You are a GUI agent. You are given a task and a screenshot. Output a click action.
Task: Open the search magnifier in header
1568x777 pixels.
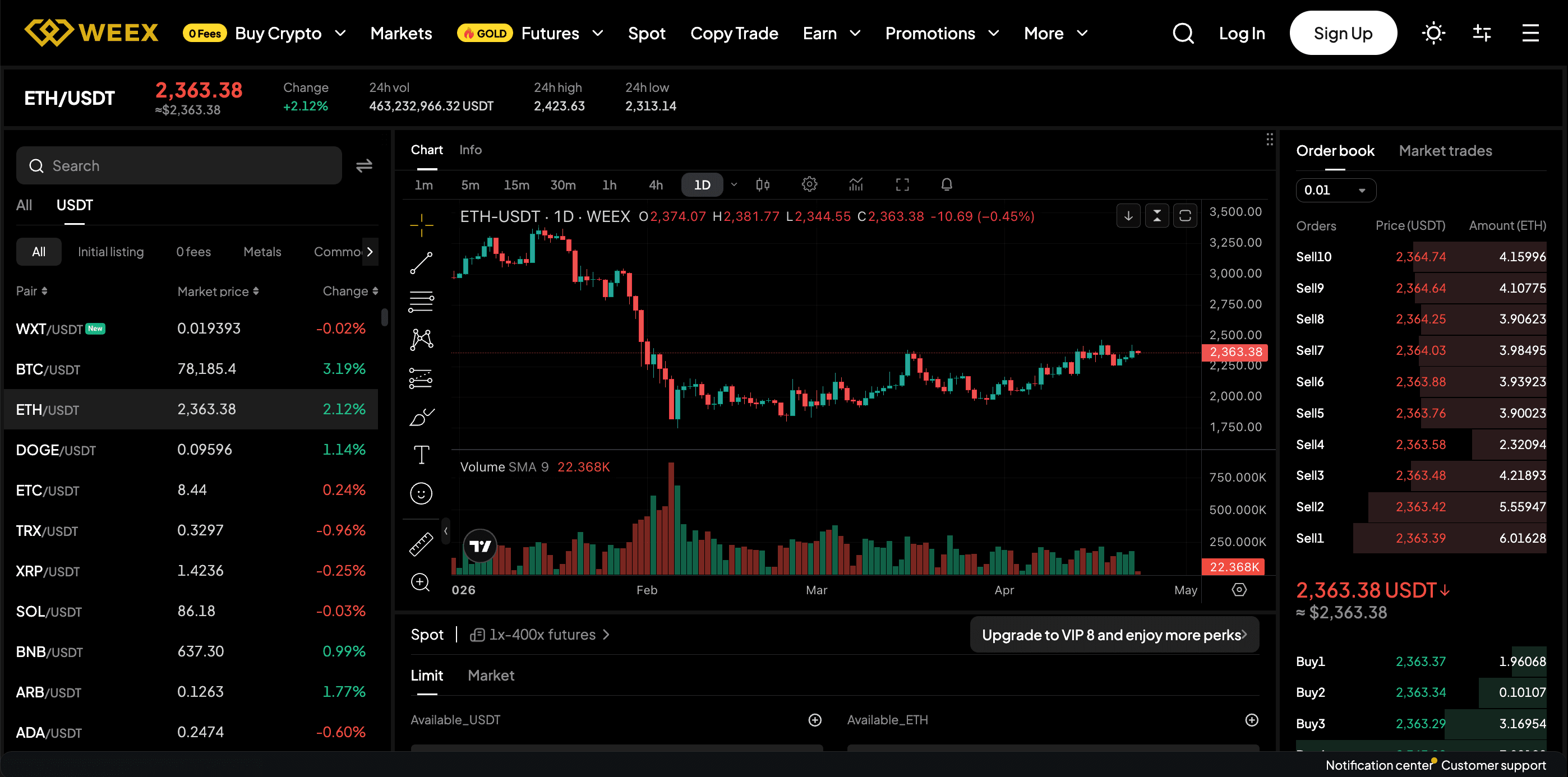coord(1183,33)
